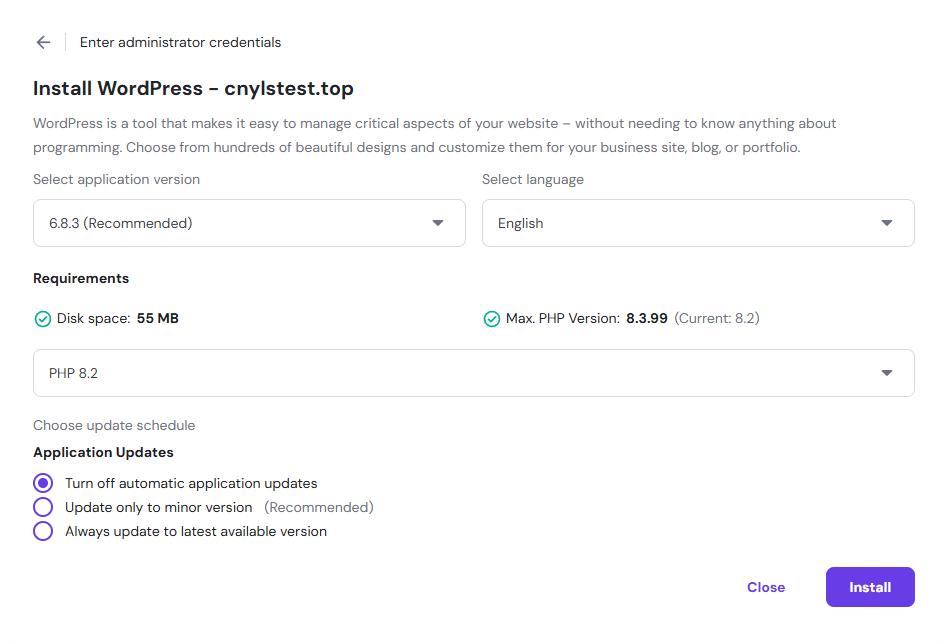Click the caret arrow in the English language field

pos(886,223)
